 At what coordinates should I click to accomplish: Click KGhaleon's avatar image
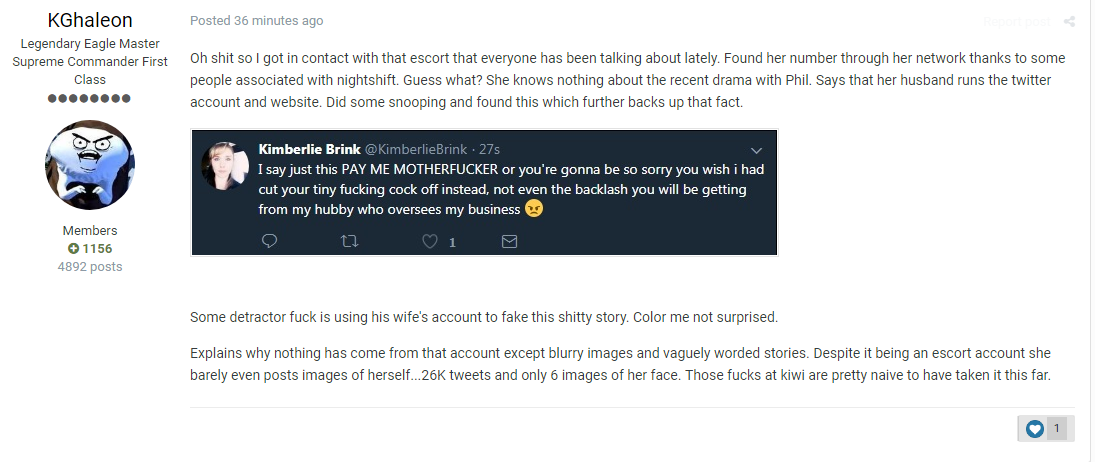pyautogui.click(x=90, y=165)
